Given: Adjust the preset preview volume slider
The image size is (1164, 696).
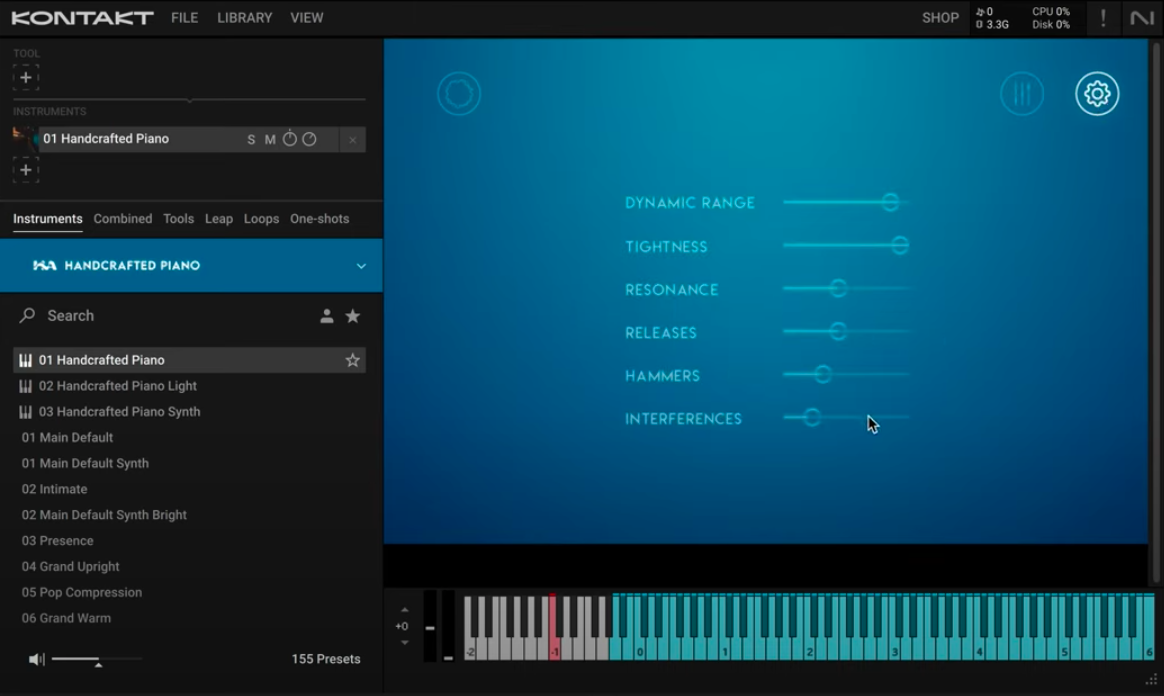Looking at the screenshot, I should [97, 659].
